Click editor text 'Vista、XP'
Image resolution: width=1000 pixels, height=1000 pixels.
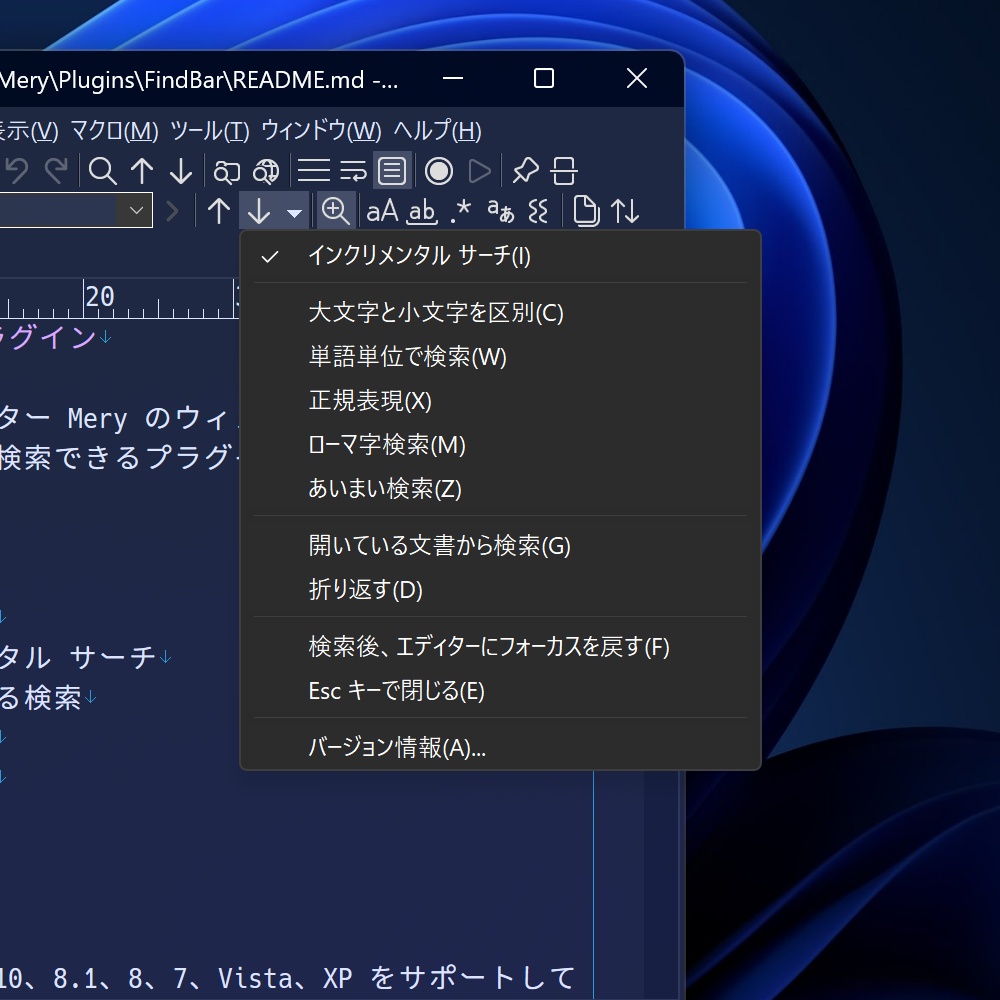(284, 978)
